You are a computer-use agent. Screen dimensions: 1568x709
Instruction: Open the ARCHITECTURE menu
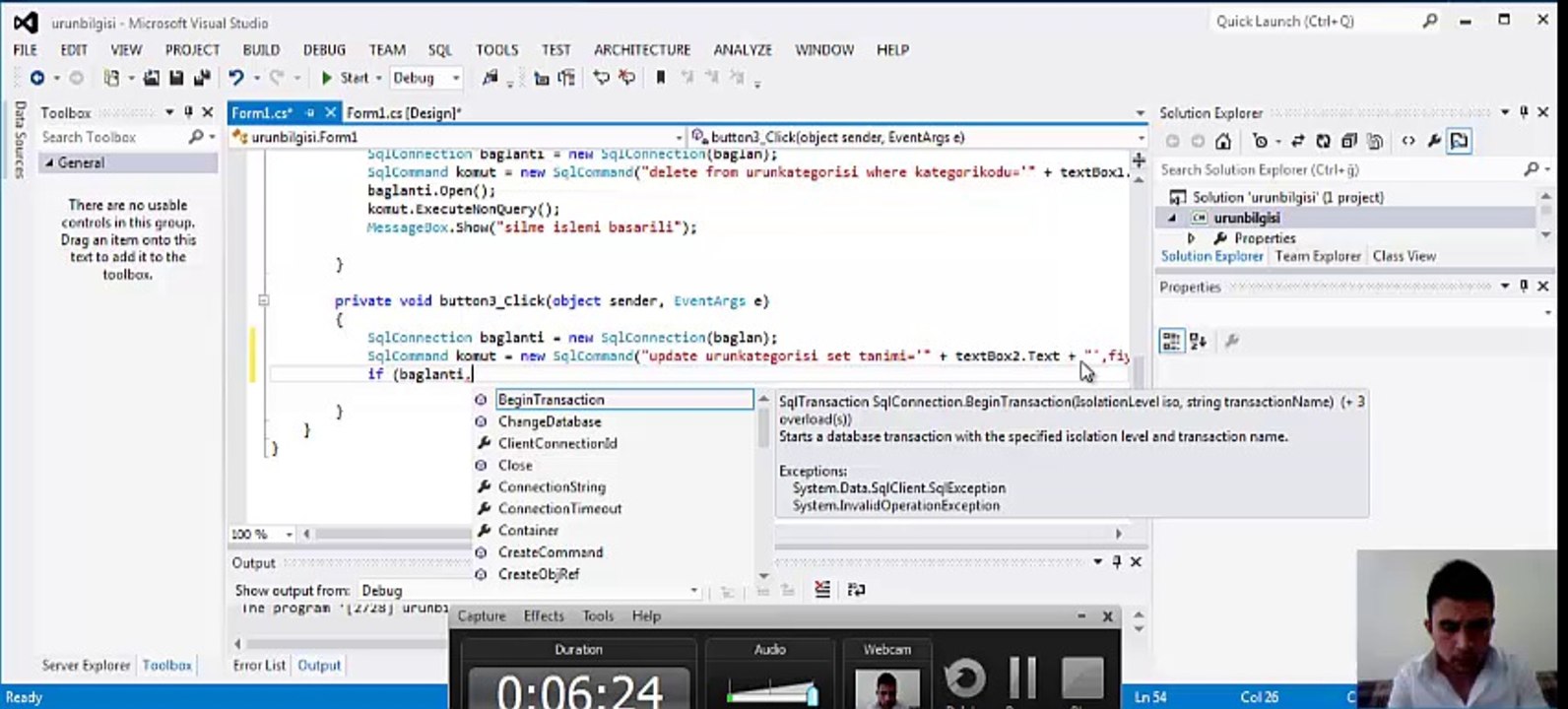[x=642, y=49]
